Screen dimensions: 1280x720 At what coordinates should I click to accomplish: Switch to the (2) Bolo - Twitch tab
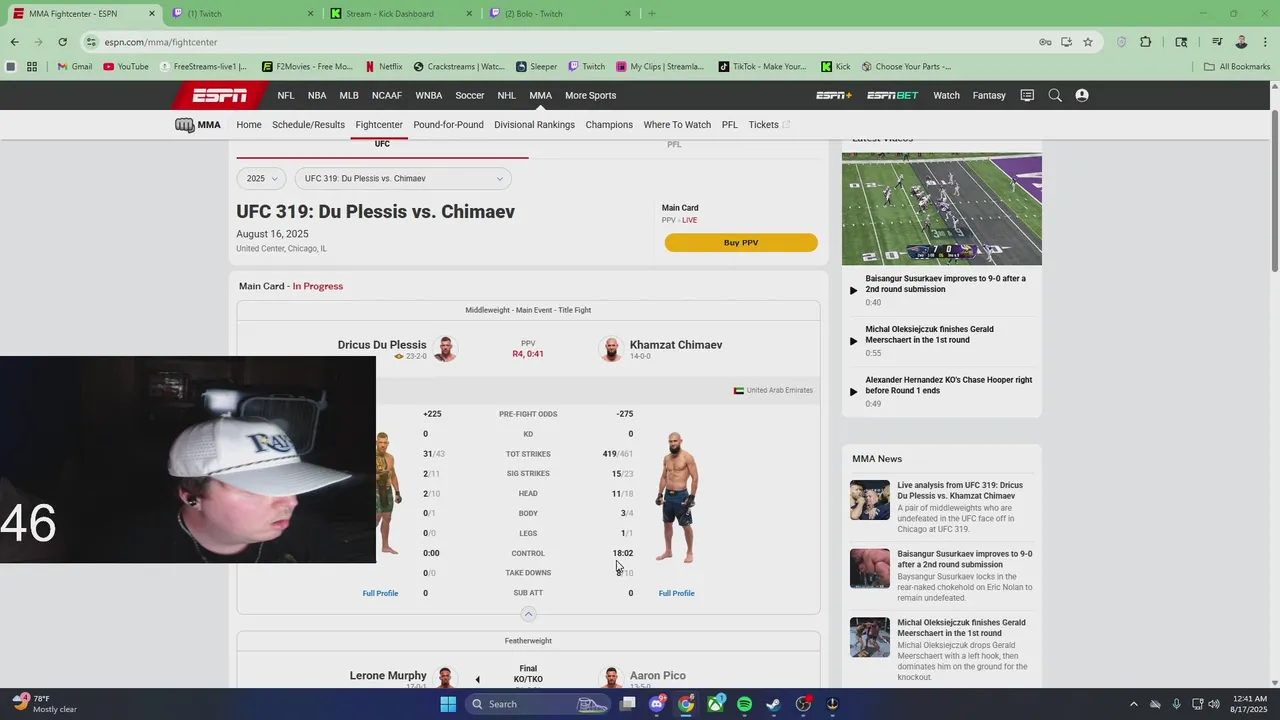[560, 14]
